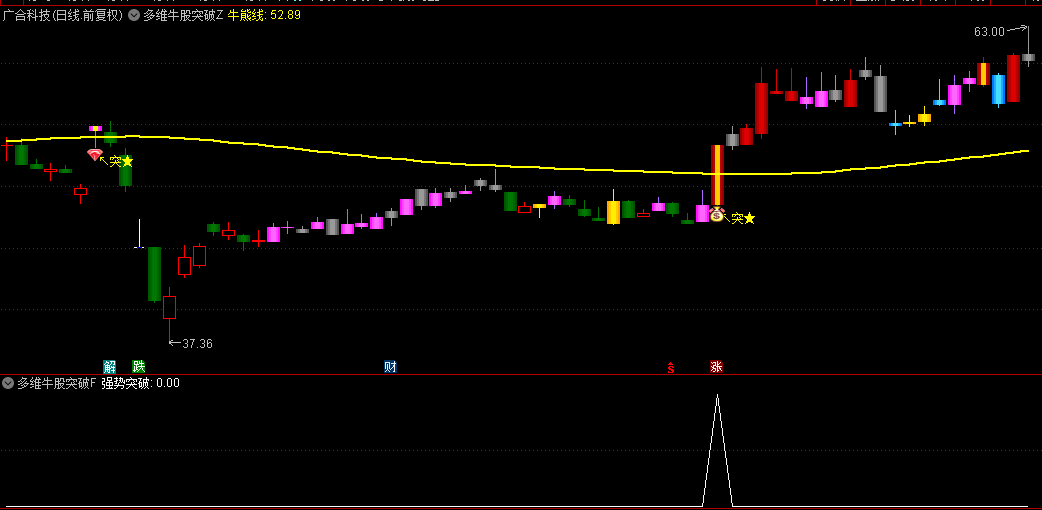The image size is (1042, 510).
Task: Click the 多维牛股突破Z indicator name
Action: (183, 15)
